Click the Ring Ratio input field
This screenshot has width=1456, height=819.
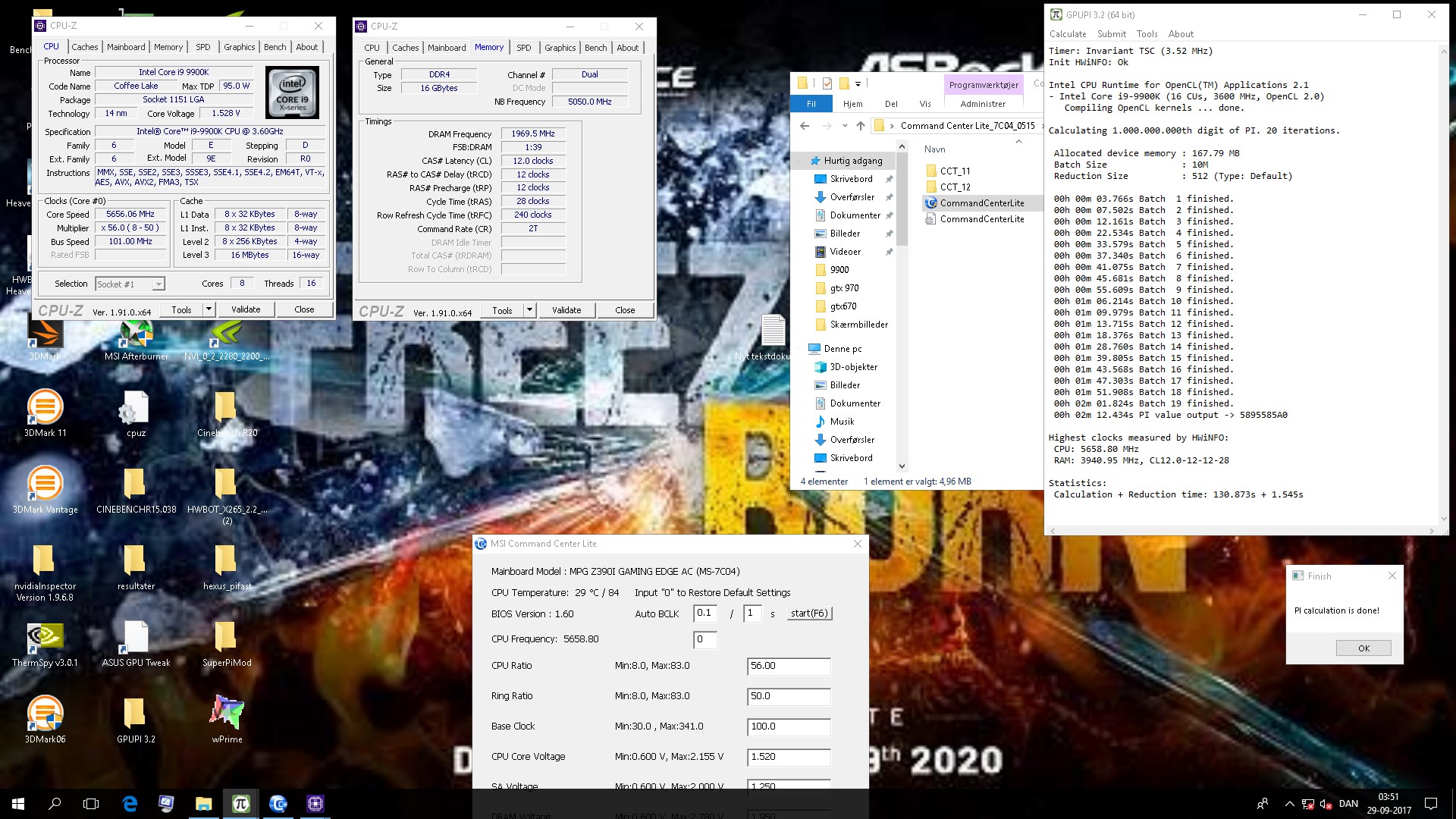tap(789, 696)
